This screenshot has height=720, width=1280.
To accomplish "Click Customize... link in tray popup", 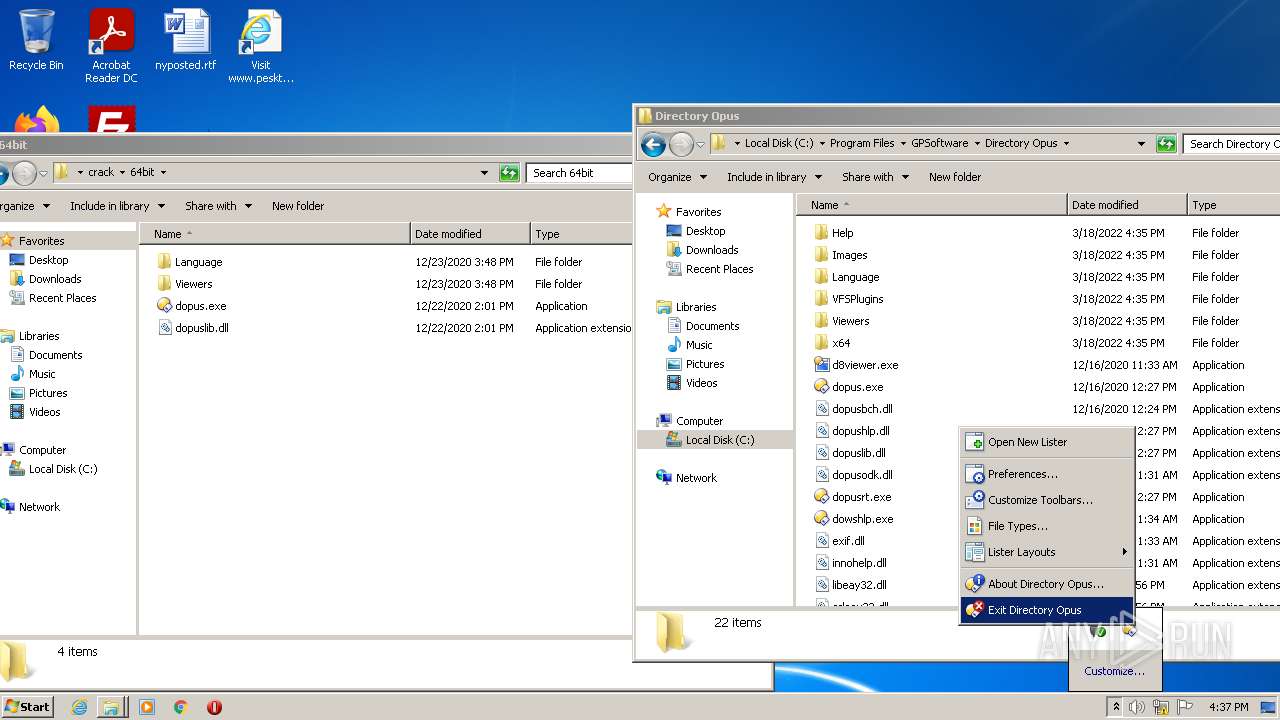I will pyautogui.click(x=1114, y=671).
